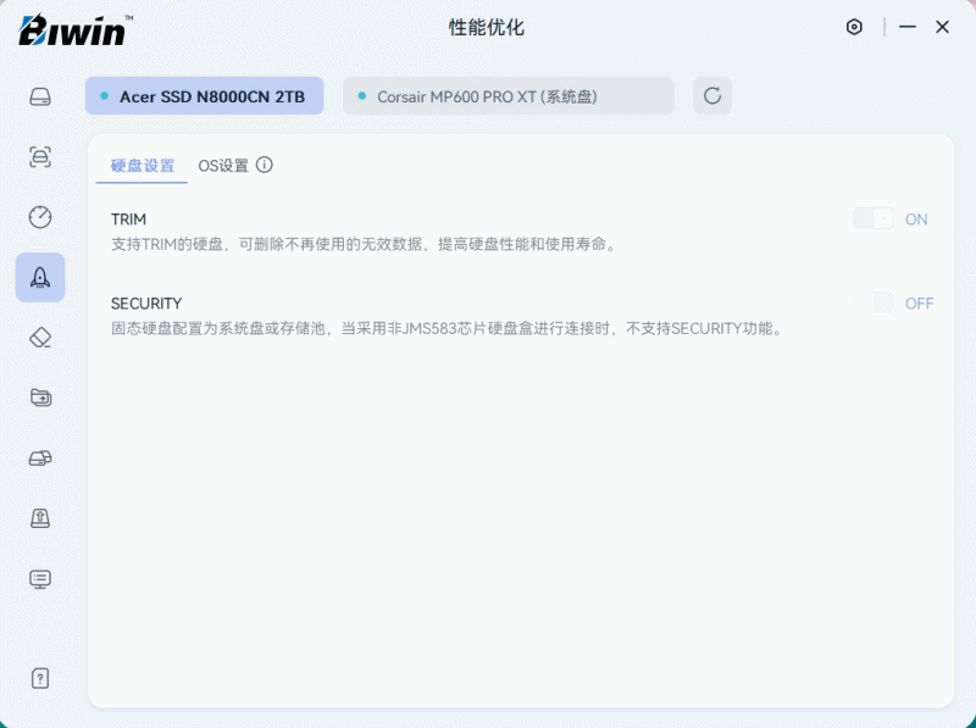The height and width of the screenshot is (728, 976).
Task: Switch to the 硬盘设置 tab
Action: pos(143,166)
